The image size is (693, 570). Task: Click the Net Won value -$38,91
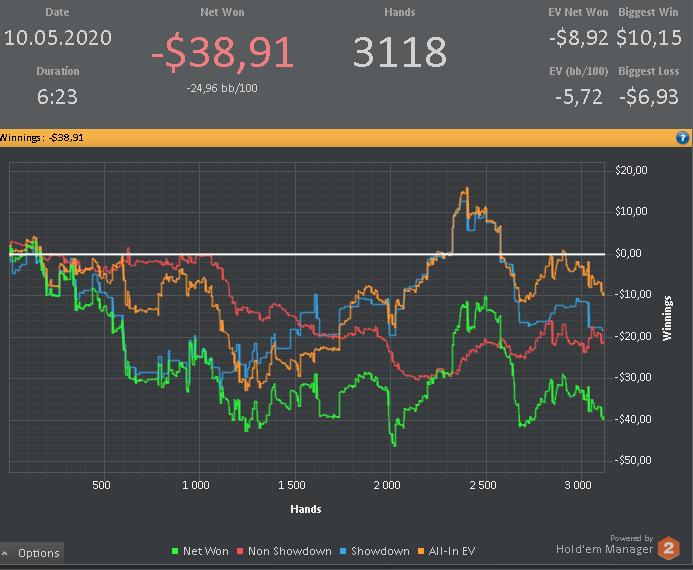click(222, 53)
